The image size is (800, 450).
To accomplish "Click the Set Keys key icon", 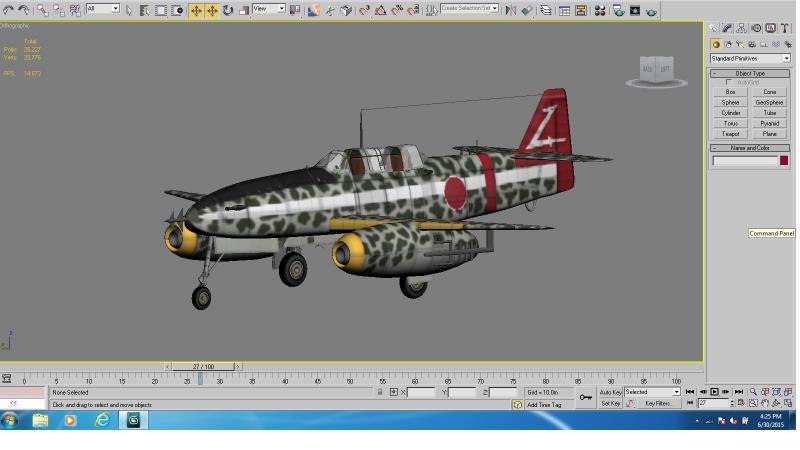I will point(586,397).
